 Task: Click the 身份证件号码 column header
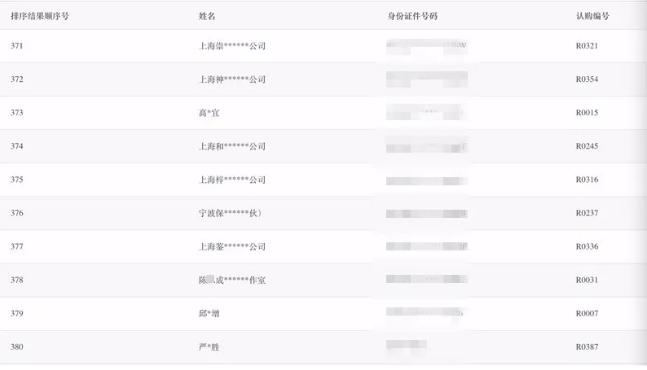coord(412,16)
